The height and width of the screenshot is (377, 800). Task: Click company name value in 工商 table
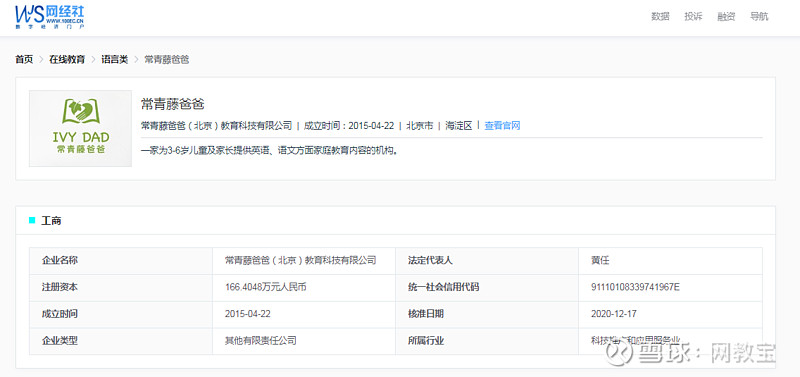tap(301, 261)
